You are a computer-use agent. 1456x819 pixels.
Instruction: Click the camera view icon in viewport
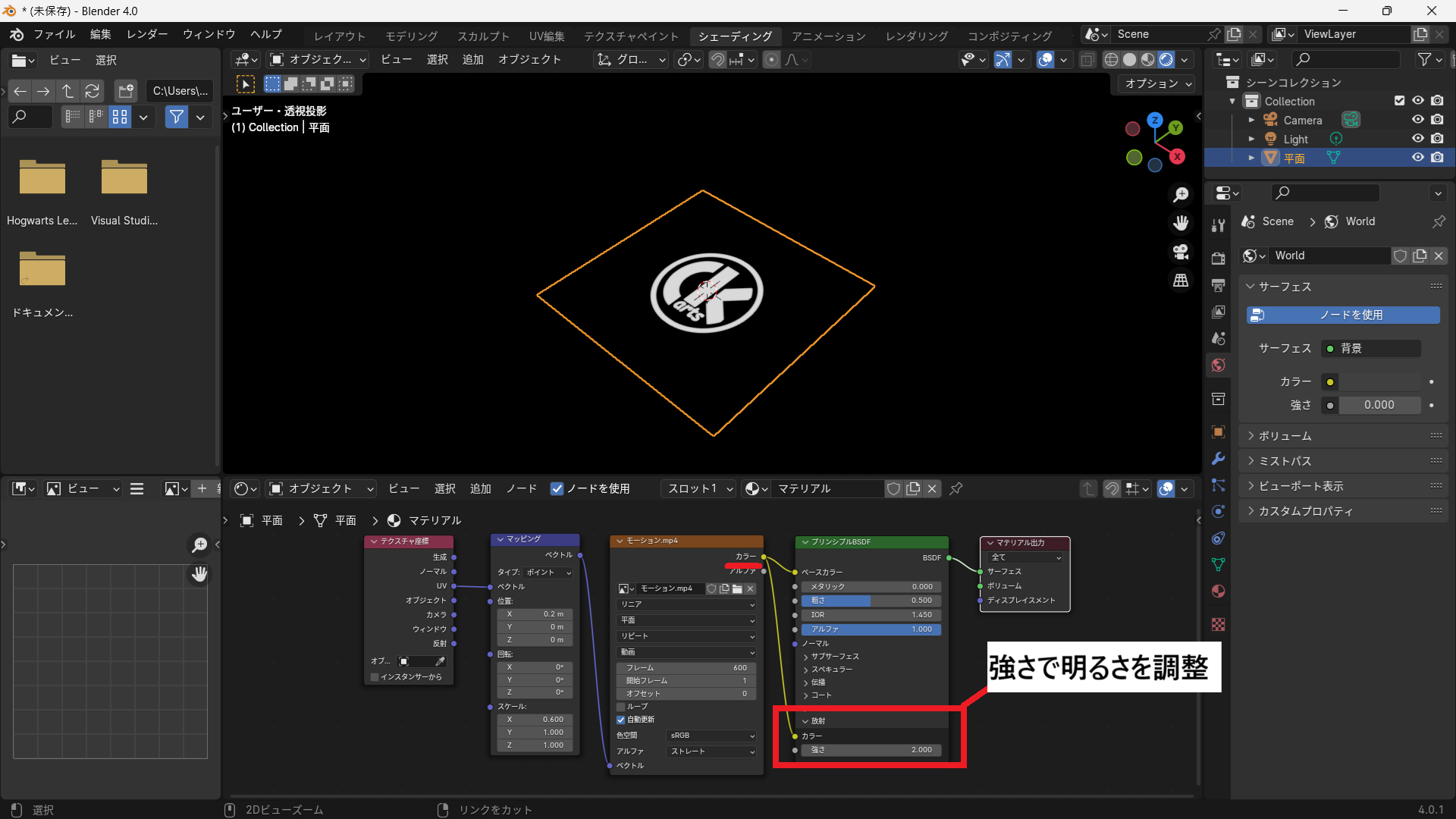(x=1181, y=252)
